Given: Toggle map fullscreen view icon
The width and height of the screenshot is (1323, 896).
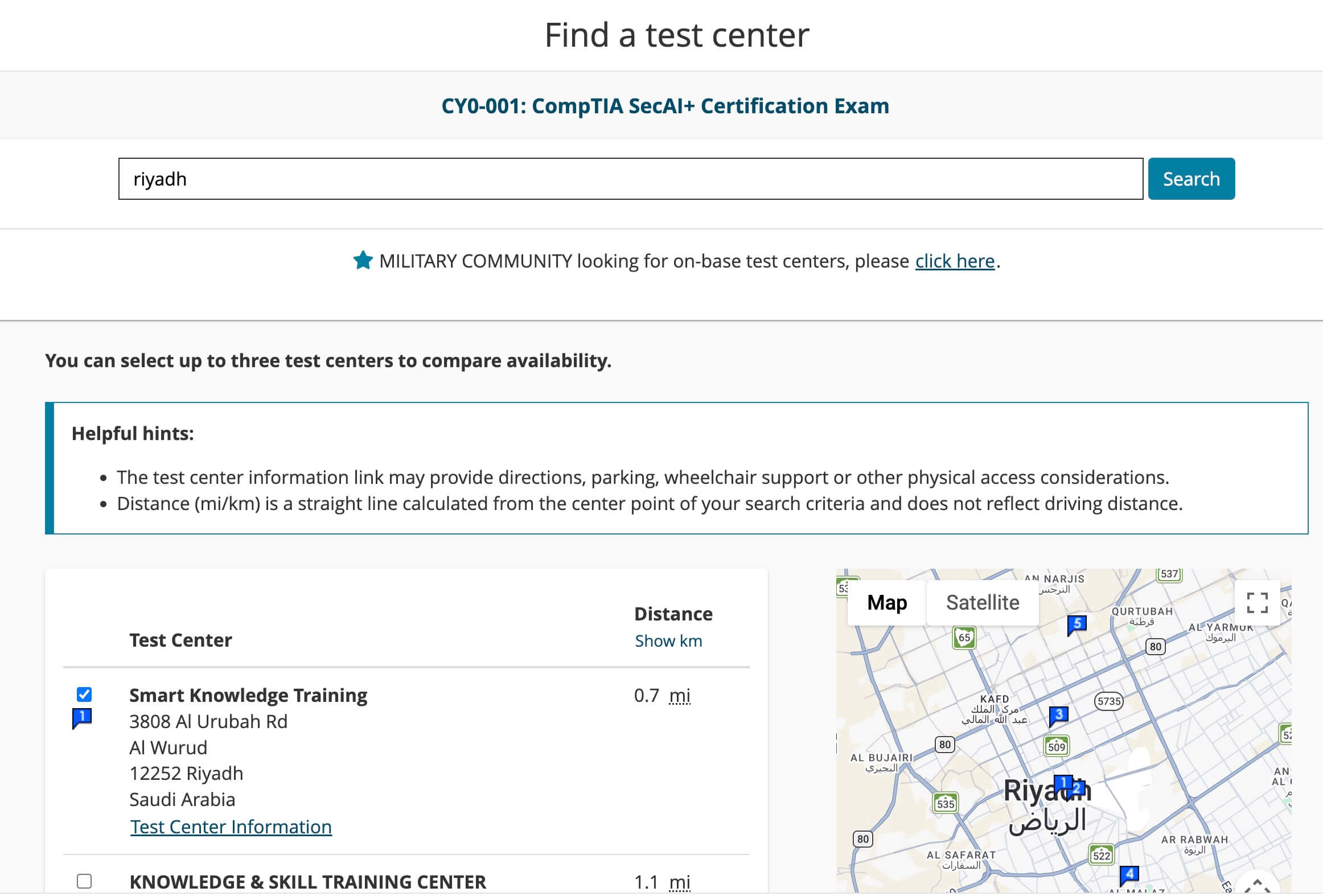Looking at the screenshot, I should pyautogui.click(x=1257, y=603).
